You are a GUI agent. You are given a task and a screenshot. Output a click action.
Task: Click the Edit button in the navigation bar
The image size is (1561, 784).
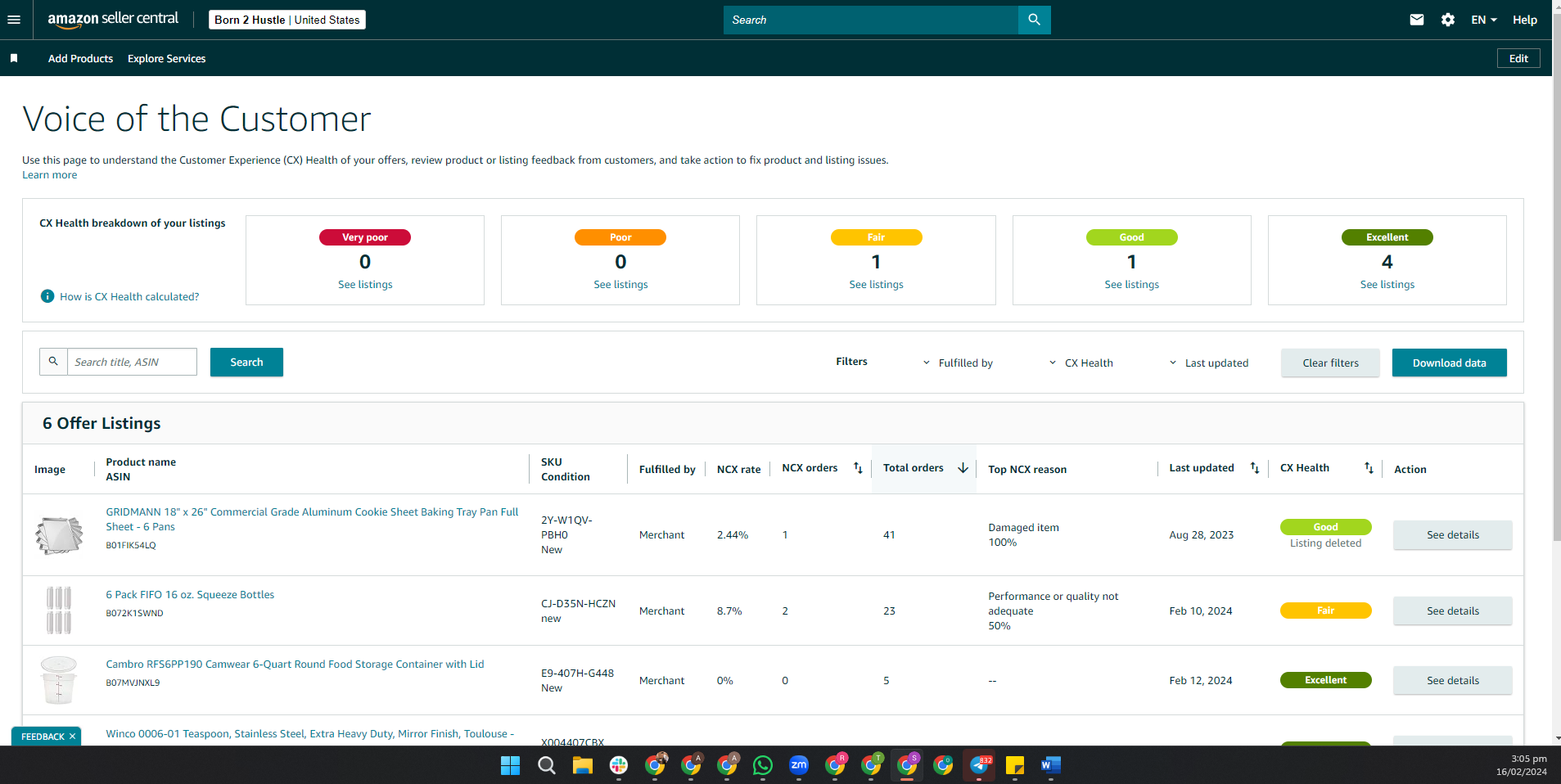point(1518,58)
